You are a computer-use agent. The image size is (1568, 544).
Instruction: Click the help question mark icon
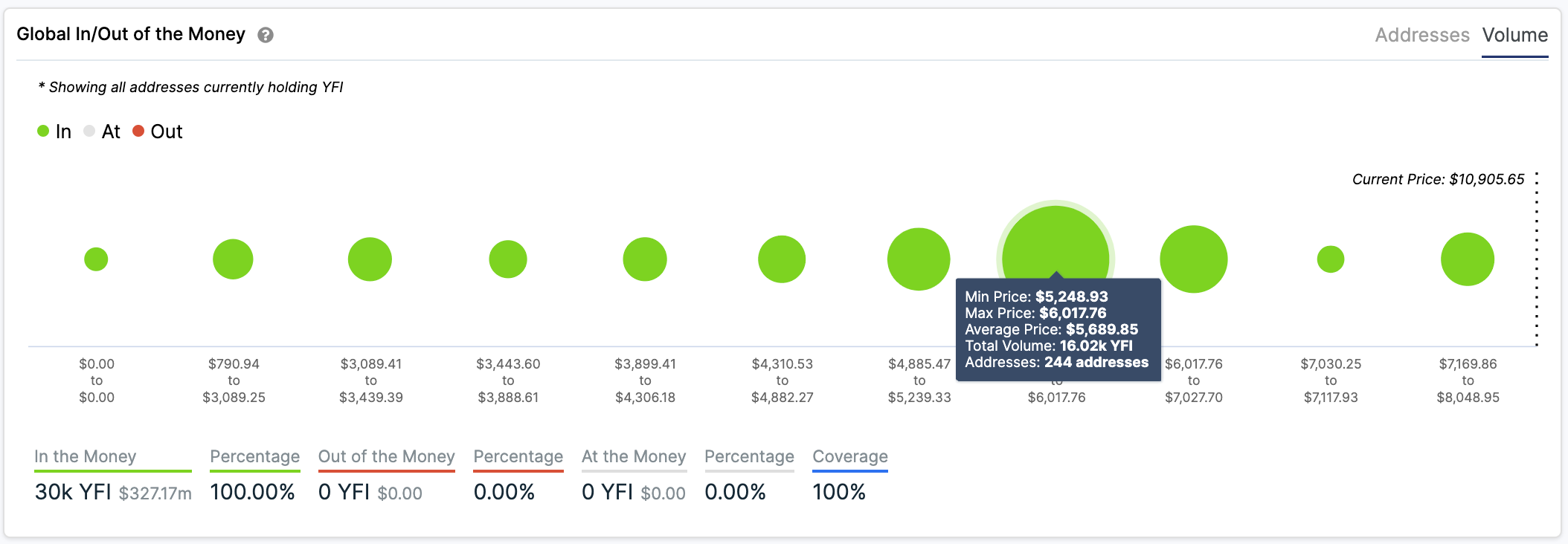(266, 35)
